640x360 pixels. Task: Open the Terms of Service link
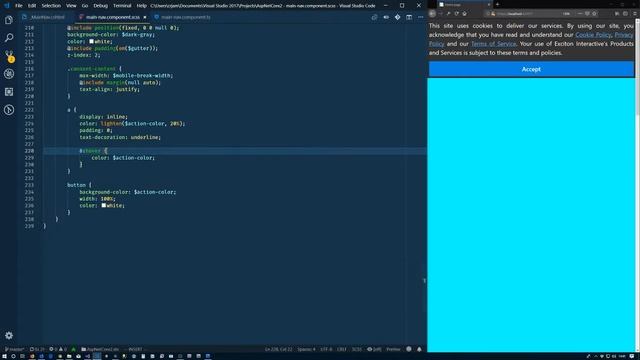pos(493,44)
